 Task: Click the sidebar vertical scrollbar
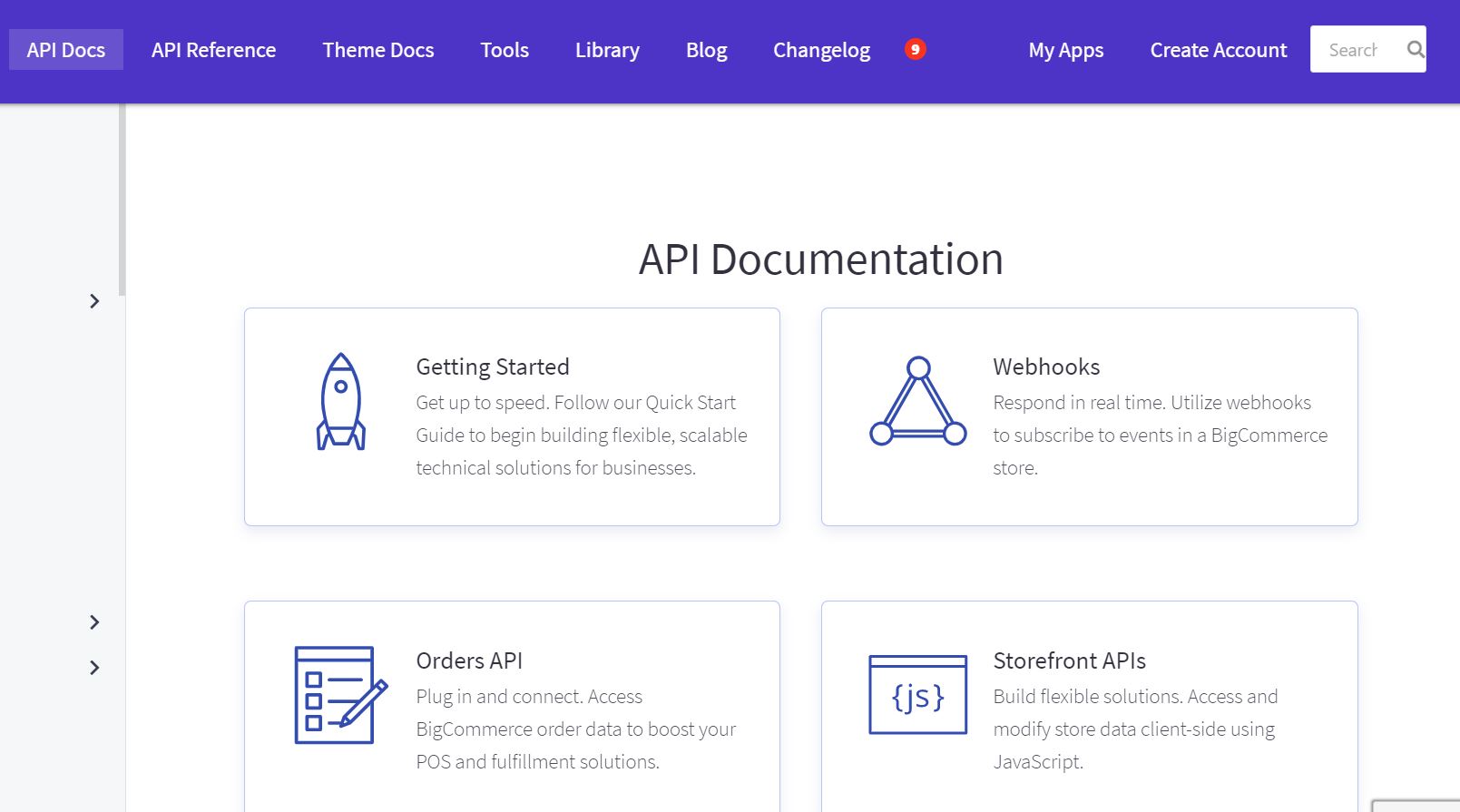point(122,200)
